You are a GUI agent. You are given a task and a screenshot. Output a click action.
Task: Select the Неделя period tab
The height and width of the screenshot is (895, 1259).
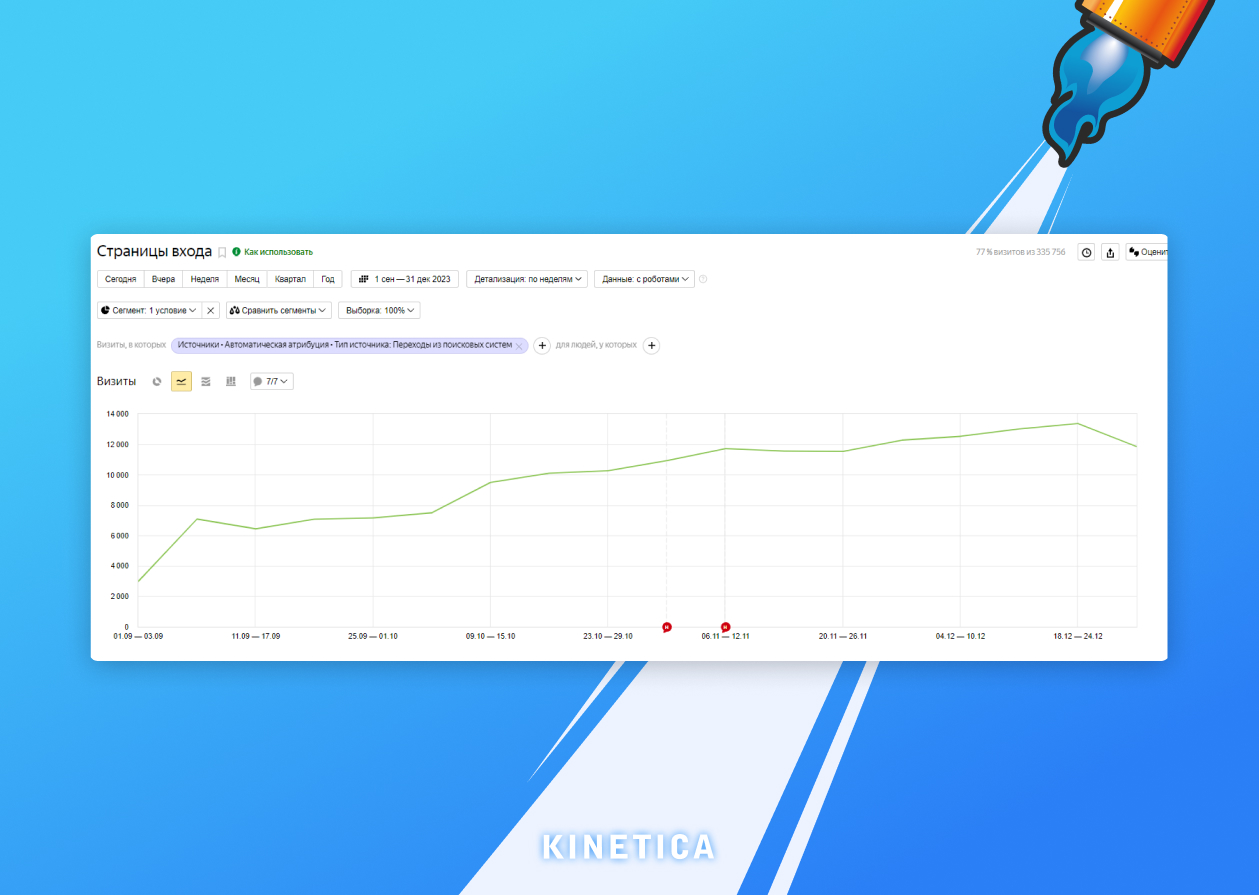[x=204, y=279]
